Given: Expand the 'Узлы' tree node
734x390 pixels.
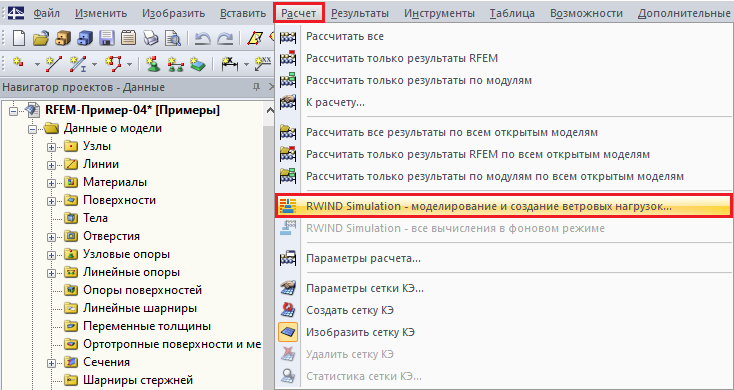Looking at the screenshot, I should click(51, 147).
